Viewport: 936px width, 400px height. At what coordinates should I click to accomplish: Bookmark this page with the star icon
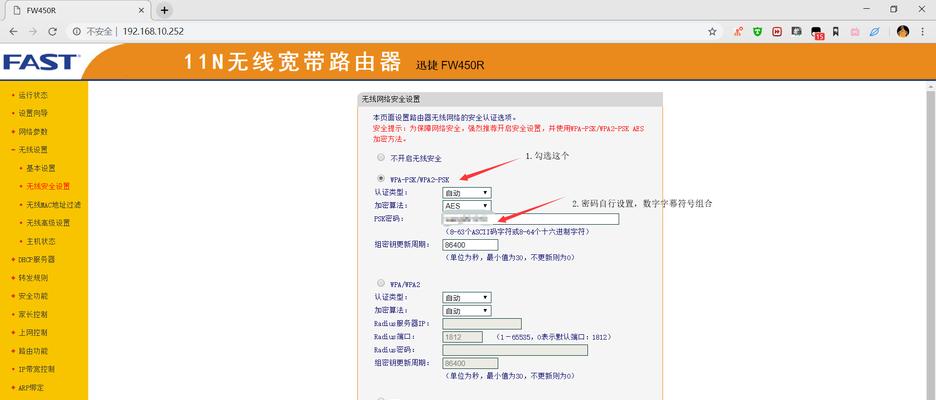click(712, 32)
